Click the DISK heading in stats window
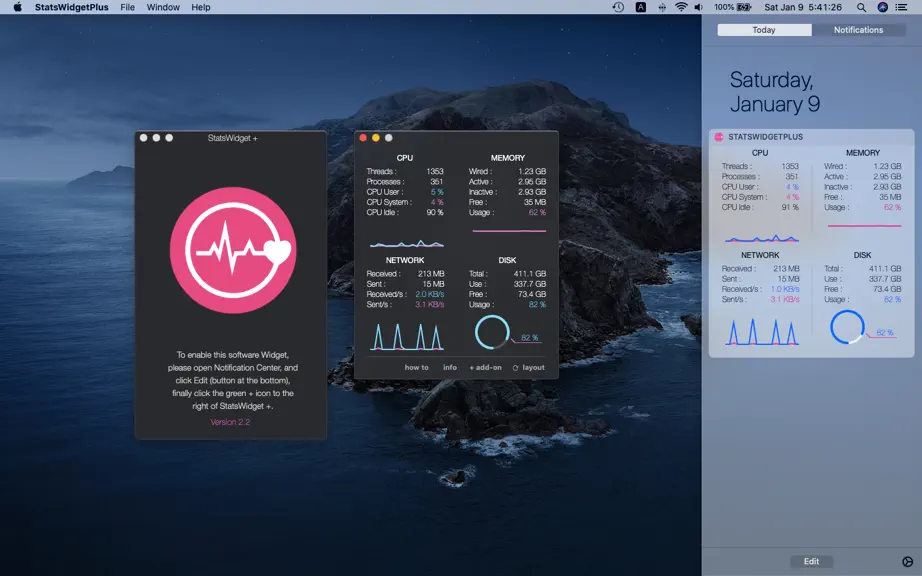The image size is (922, 576). coord(507,260)
